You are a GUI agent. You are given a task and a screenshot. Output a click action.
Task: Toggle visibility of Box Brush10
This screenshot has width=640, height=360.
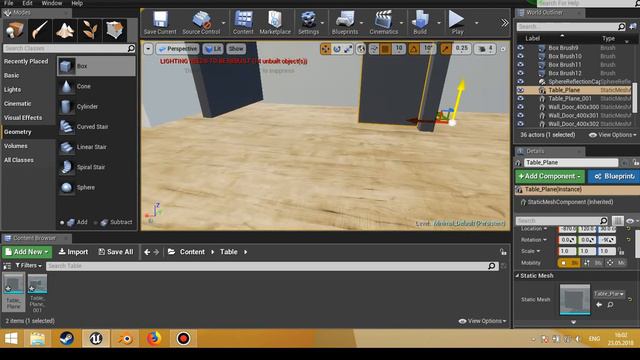[x=520, y=56]
